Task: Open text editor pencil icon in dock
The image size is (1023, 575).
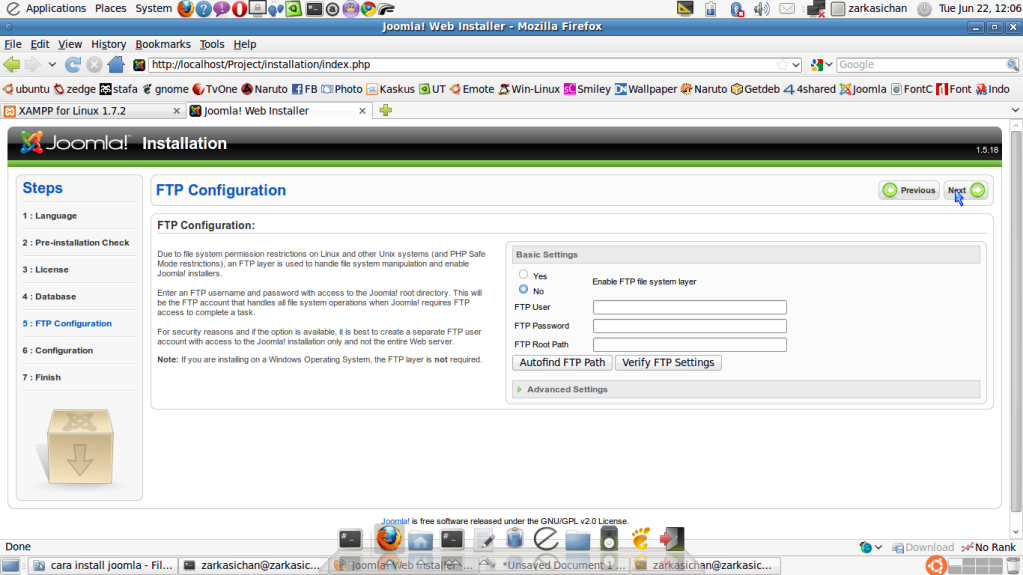Action: pyautogui.click(x=483, y=540)
